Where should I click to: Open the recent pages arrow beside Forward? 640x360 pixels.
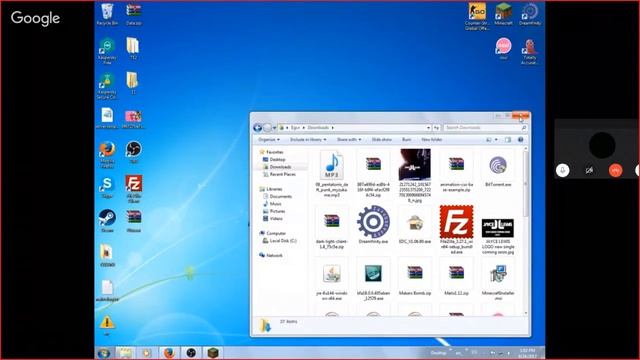pos(274,128)
